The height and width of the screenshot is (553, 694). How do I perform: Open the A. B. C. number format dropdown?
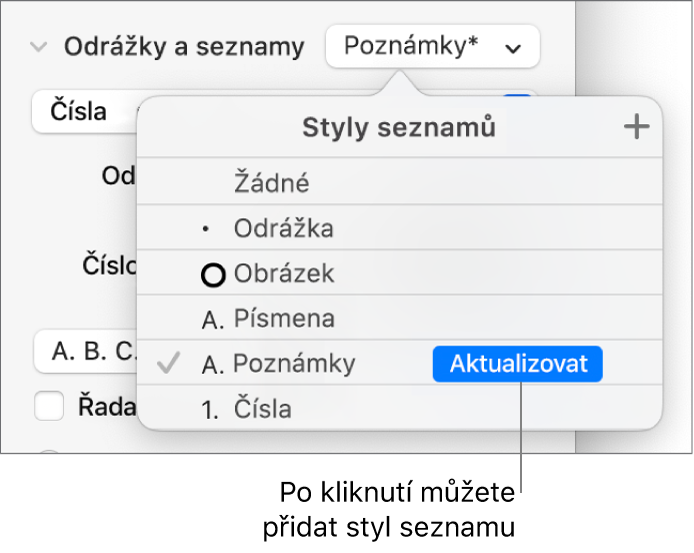click(86, 352)
